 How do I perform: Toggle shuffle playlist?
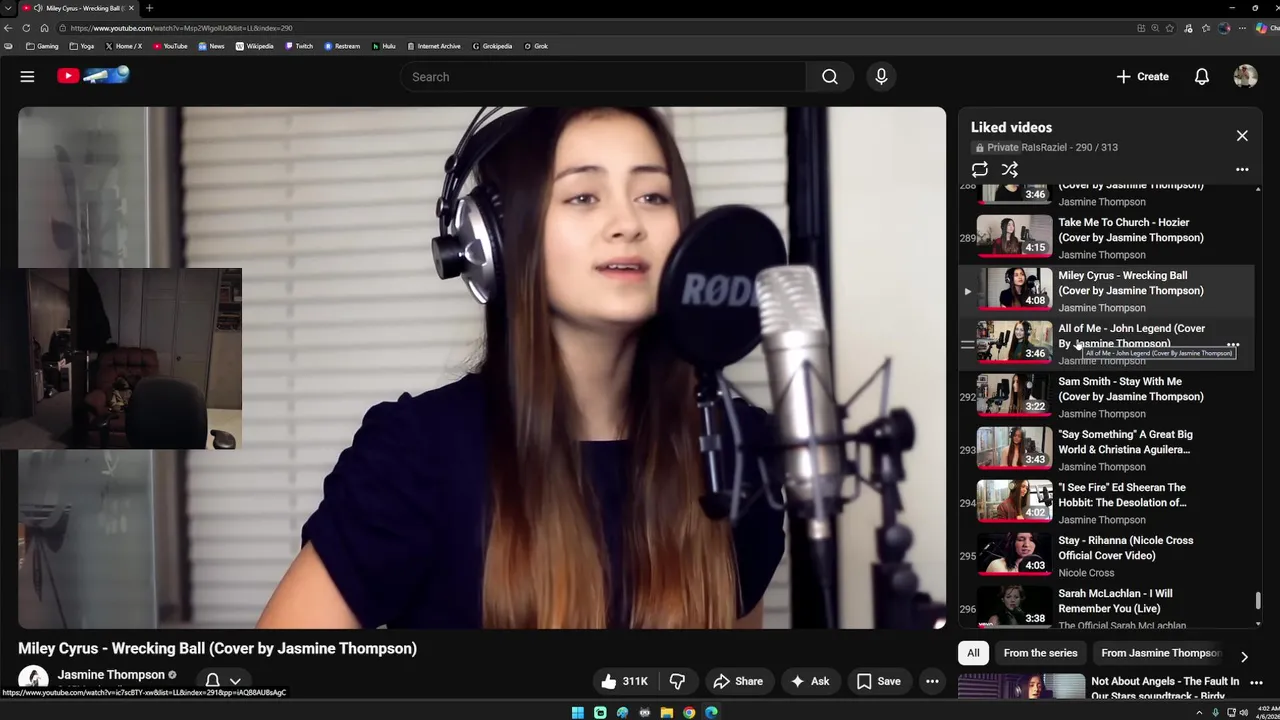click(1010, 170)
